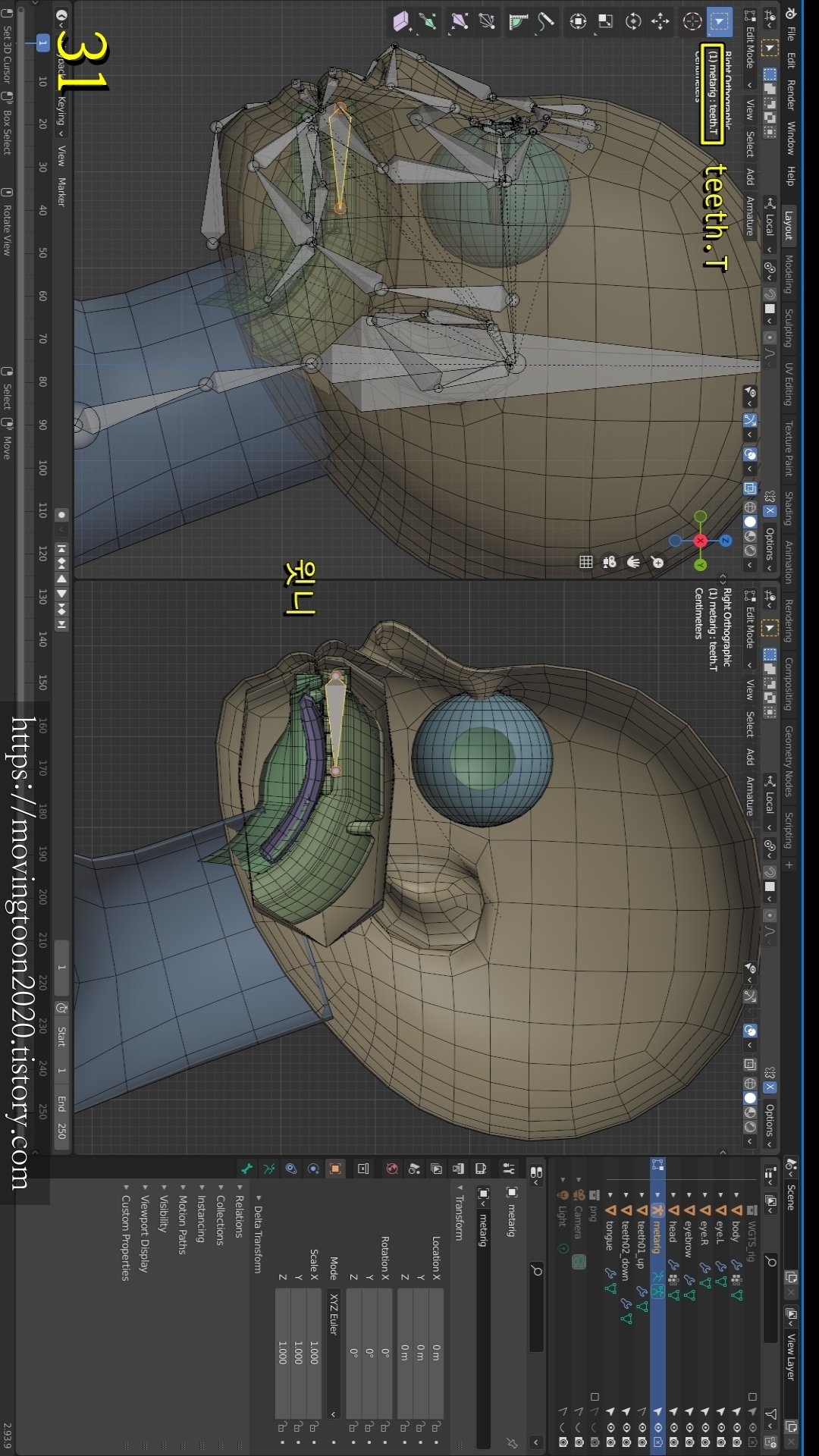Open the Bone properties tab

(x=246, y=1169)
